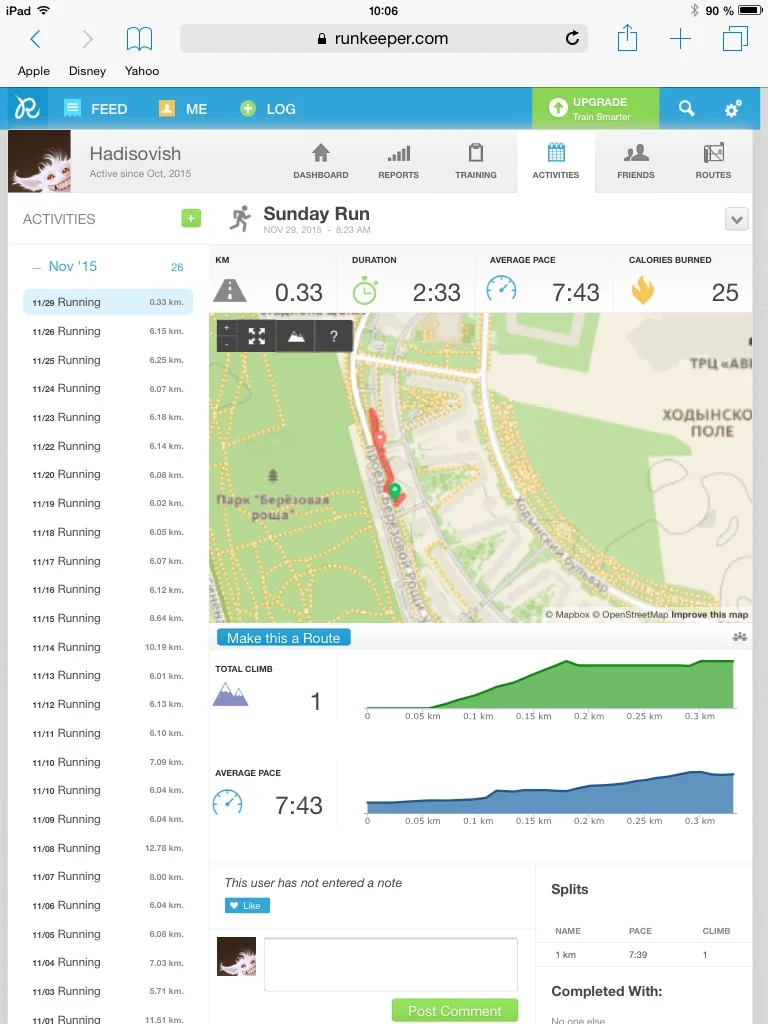Open settings gear in Runkeeper header
The width and height of the screenshot is (768, 1024).
tap(733, 108)
